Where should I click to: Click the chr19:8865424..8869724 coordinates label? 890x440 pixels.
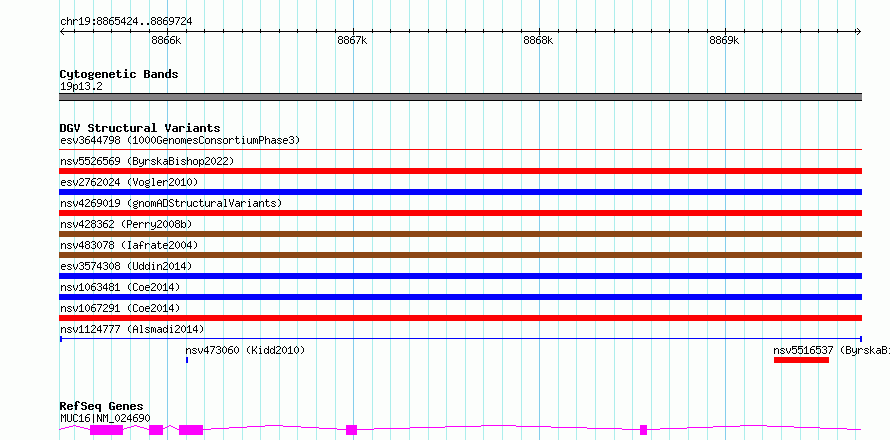(126, 21)
